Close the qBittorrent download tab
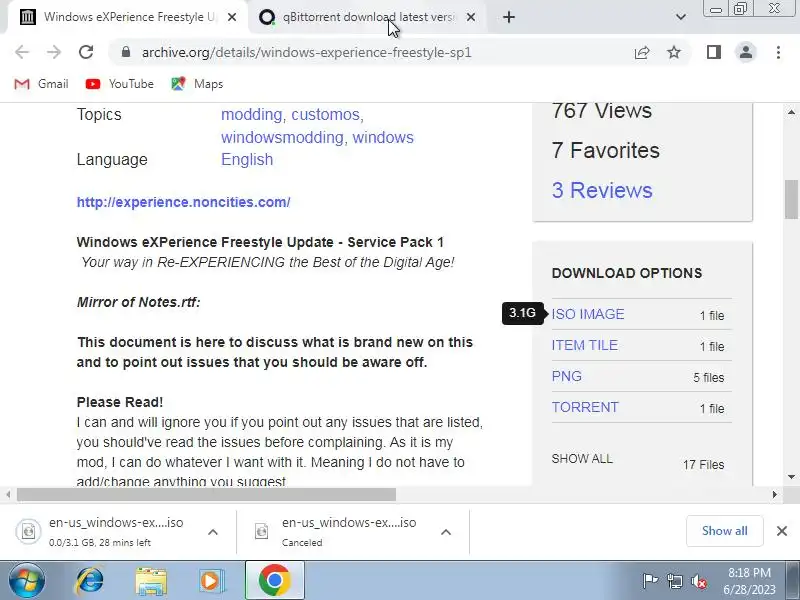The image size is (800, 600). (471, 17)
